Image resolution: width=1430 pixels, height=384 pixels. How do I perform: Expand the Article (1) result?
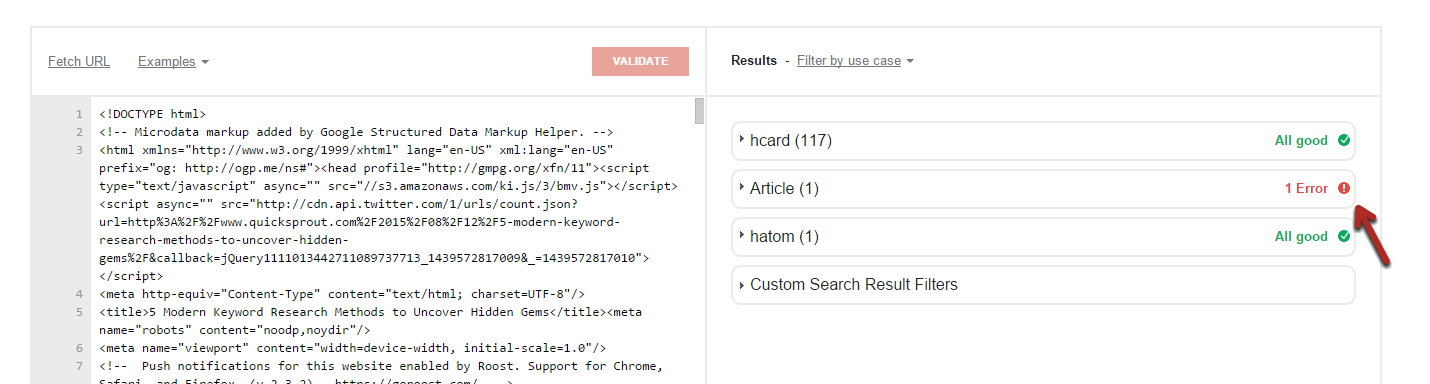pyautogui.click(x=1043, y=188)
